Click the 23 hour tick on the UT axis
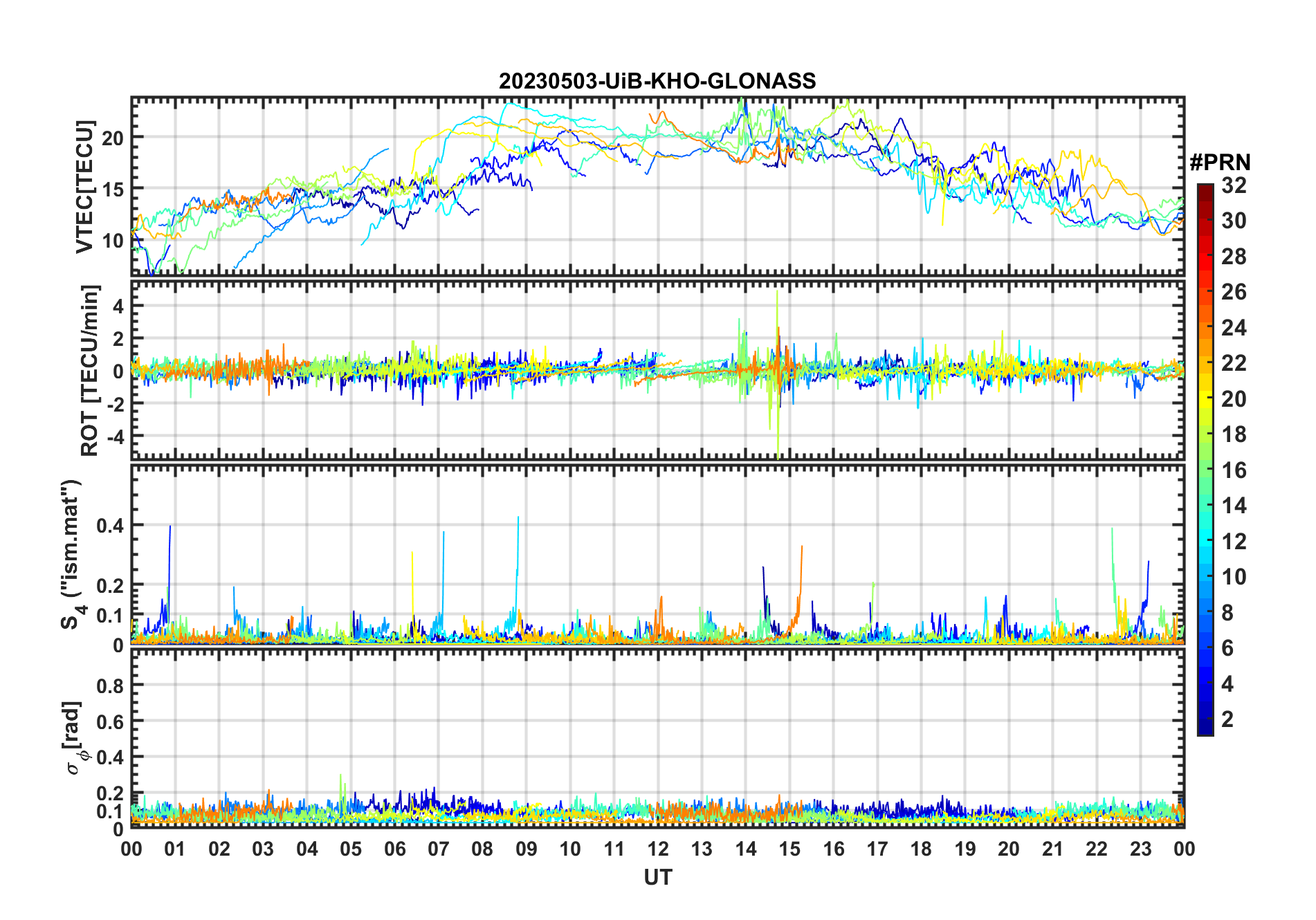The height and width of the screenshot is (920, 1316). [1141, 849]
